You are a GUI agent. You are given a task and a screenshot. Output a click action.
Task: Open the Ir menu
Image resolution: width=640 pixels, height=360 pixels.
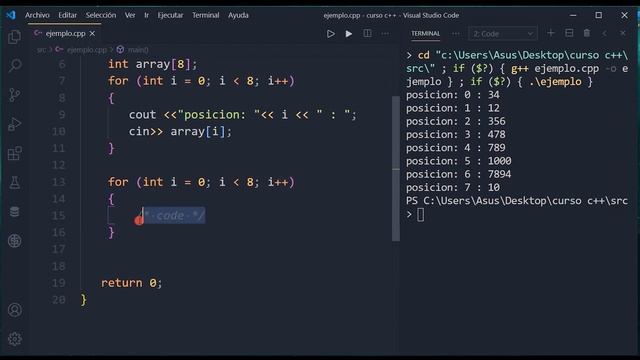146,15
